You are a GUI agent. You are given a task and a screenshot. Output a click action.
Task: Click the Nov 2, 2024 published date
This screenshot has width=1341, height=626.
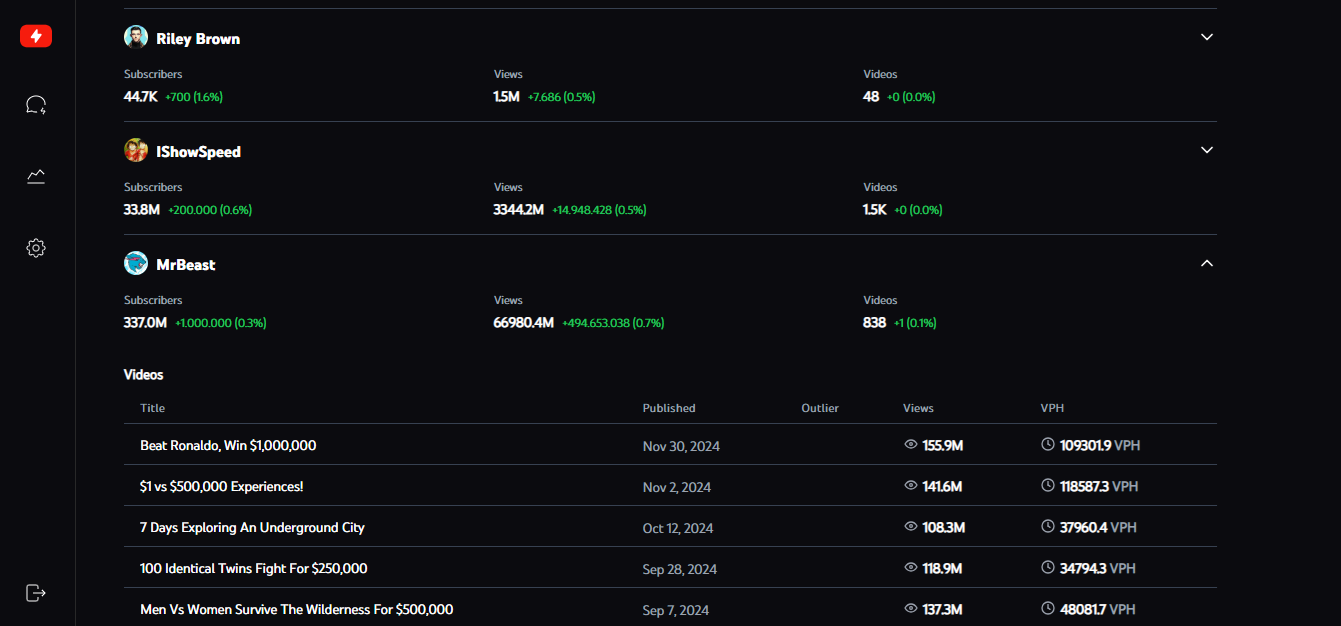click(x=677, y=487)
